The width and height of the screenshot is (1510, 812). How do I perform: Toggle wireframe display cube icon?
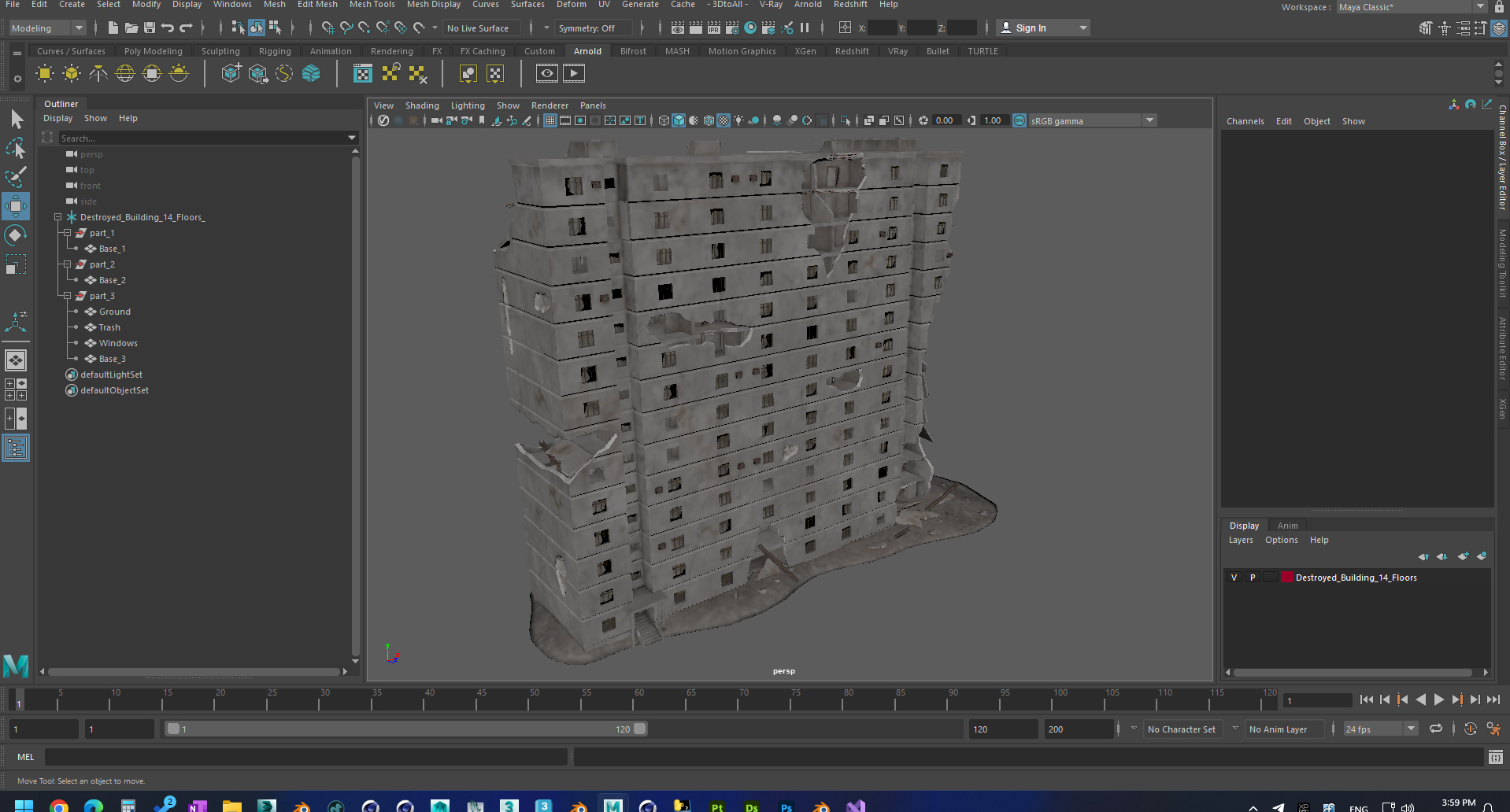tap(664, 120)
